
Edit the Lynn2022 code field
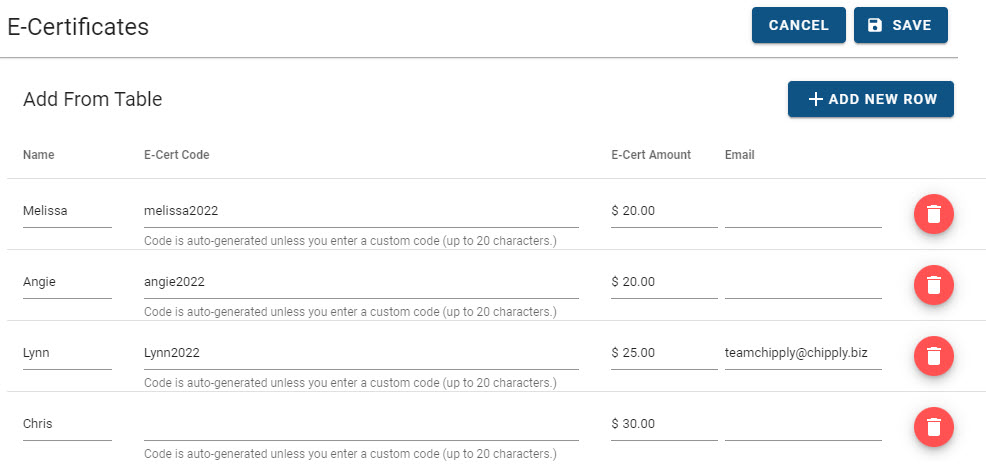point(362,354)
